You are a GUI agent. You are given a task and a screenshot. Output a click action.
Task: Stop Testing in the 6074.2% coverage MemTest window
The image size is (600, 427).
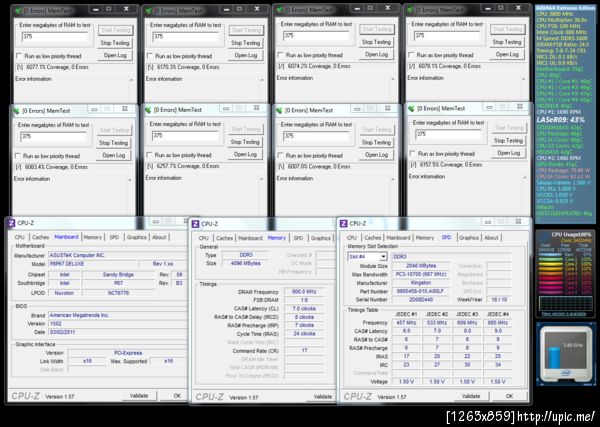(377, 42)
